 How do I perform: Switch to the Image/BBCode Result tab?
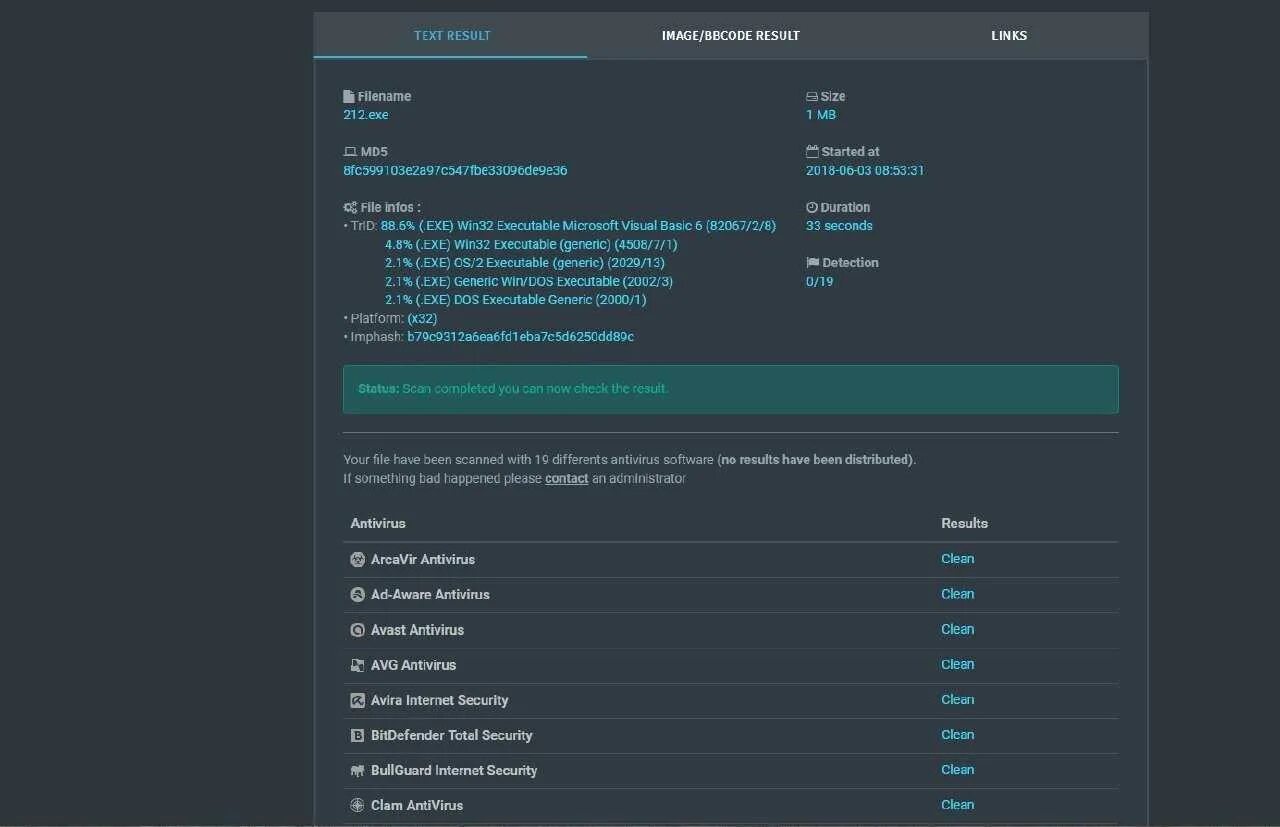pyautogui.click(x=730, y=36)
